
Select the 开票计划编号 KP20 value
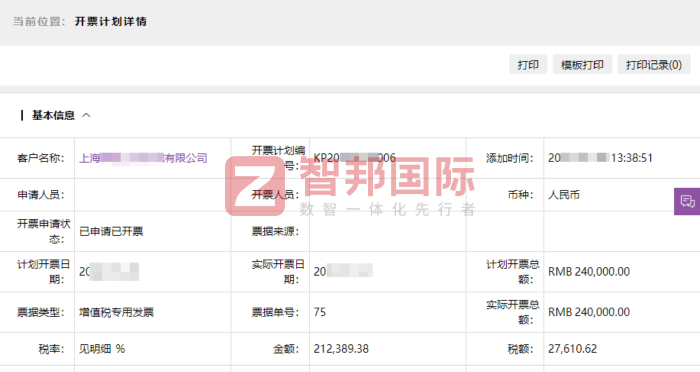point(354,158)
